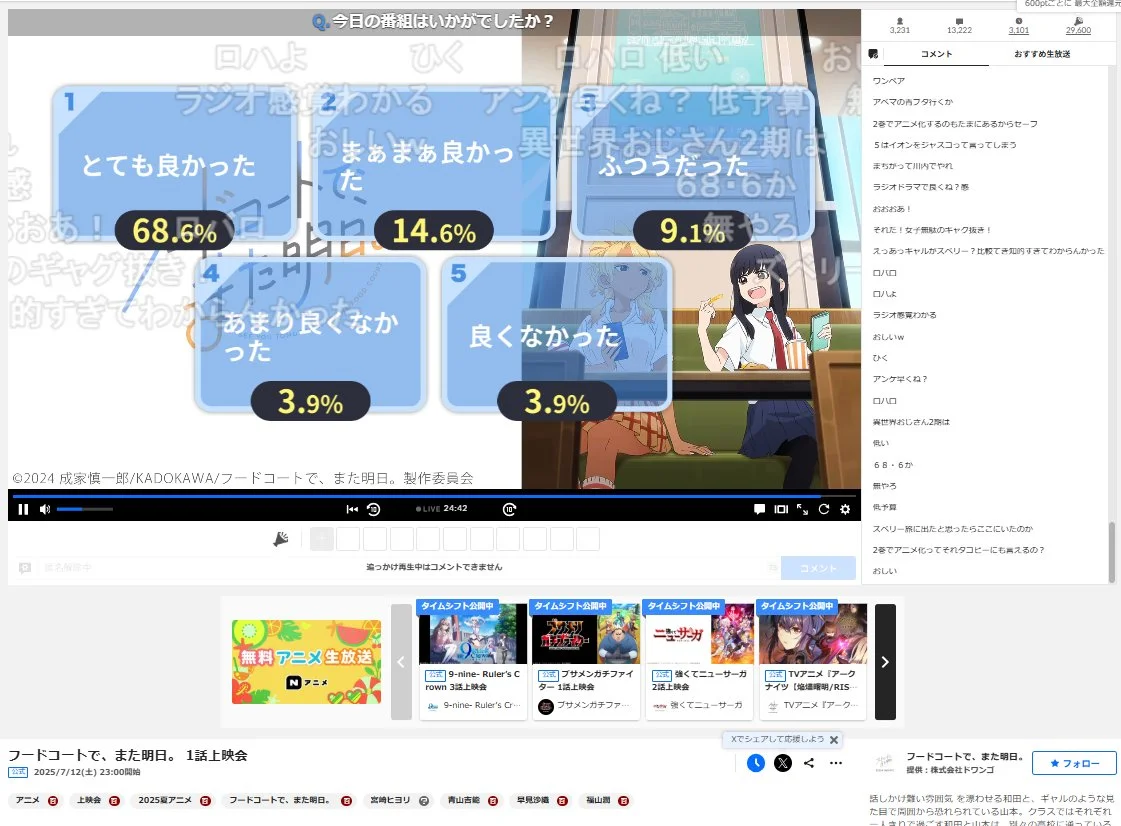This screenshot has height=826, width=1121.
Task: Pause the live video playback
Action: tap(23, 509)
